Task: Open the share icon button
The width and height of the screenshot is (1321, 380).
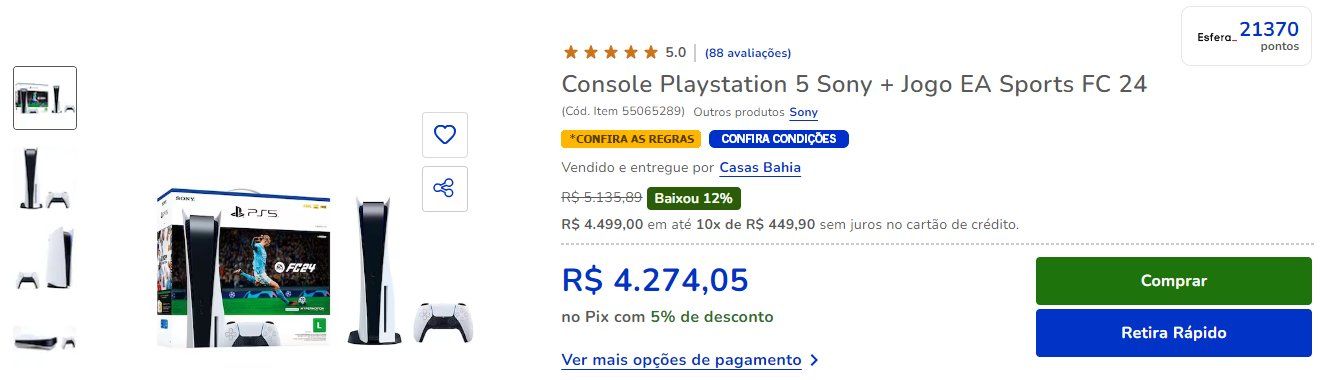Action: coord(445,188)
